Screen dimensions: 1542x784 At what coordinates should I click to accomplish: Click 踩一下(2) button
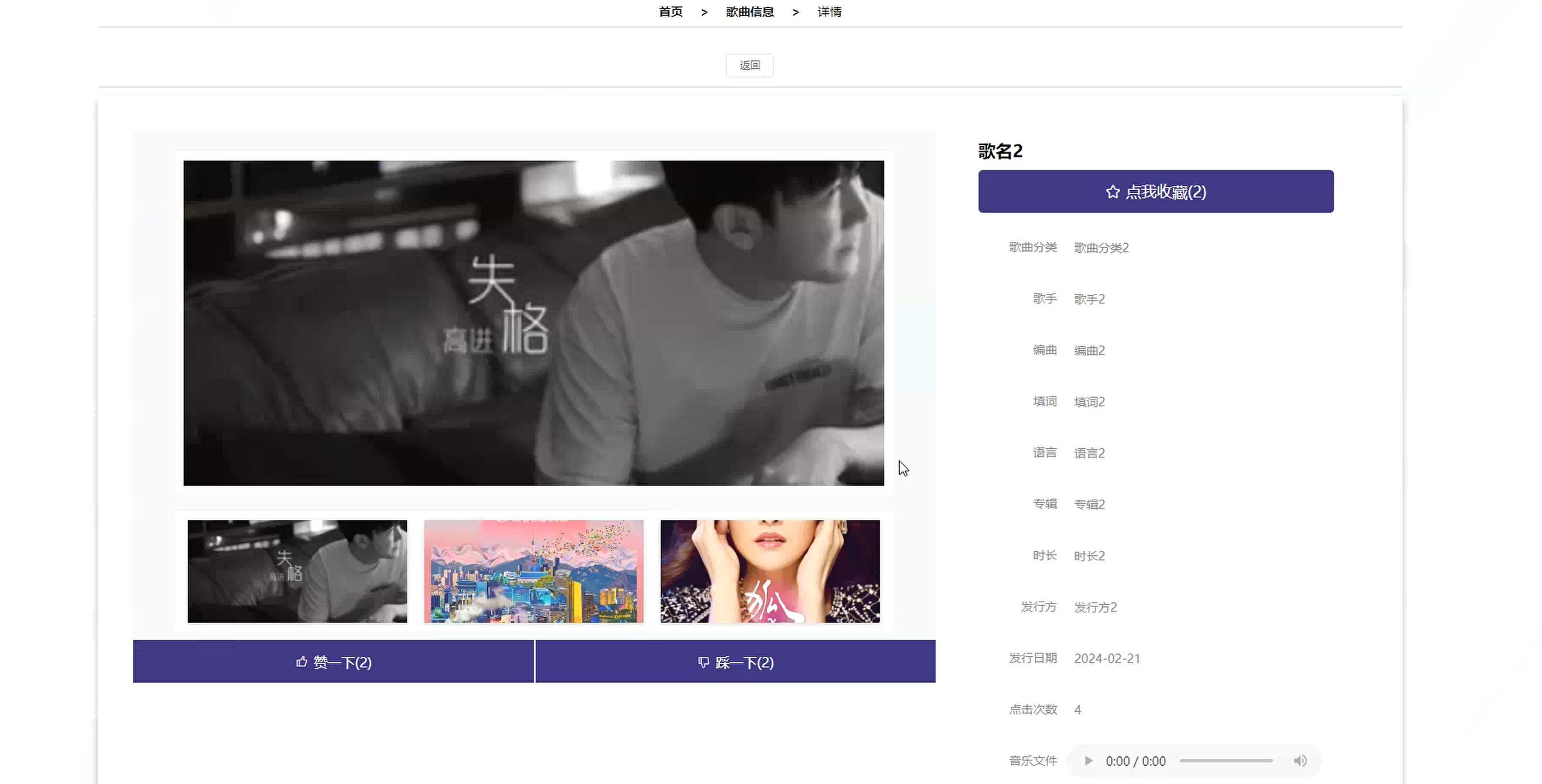736,661
